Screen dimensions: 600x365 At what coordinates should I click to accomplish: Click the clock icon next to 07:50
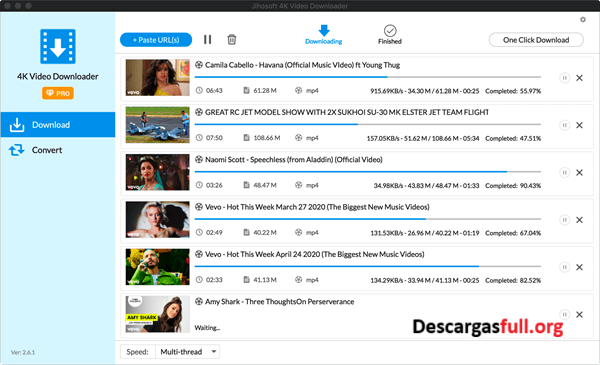tap(199, 138)
